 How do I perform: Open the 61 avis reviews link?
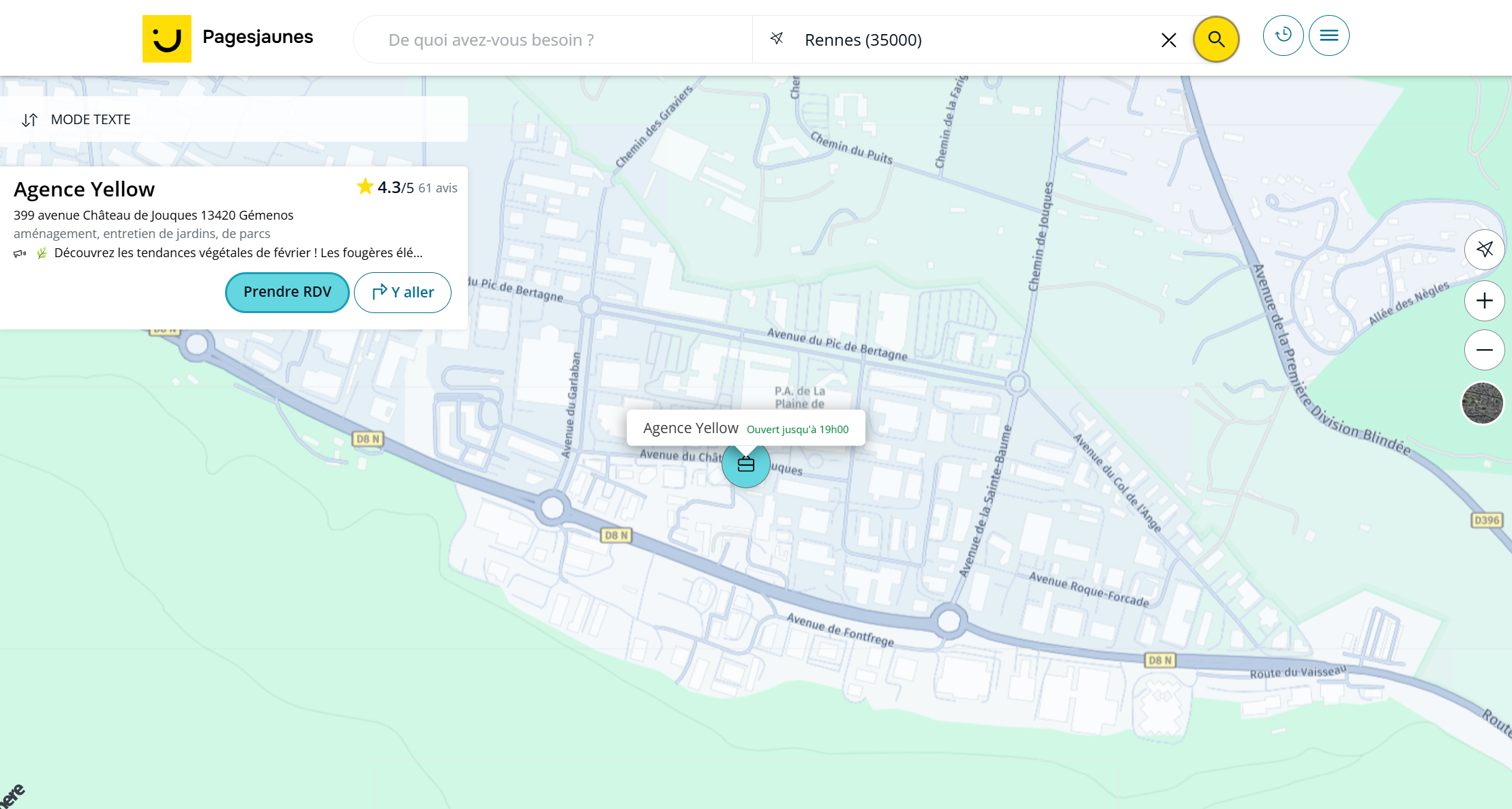pyautogui.click(x=437, y=188)
